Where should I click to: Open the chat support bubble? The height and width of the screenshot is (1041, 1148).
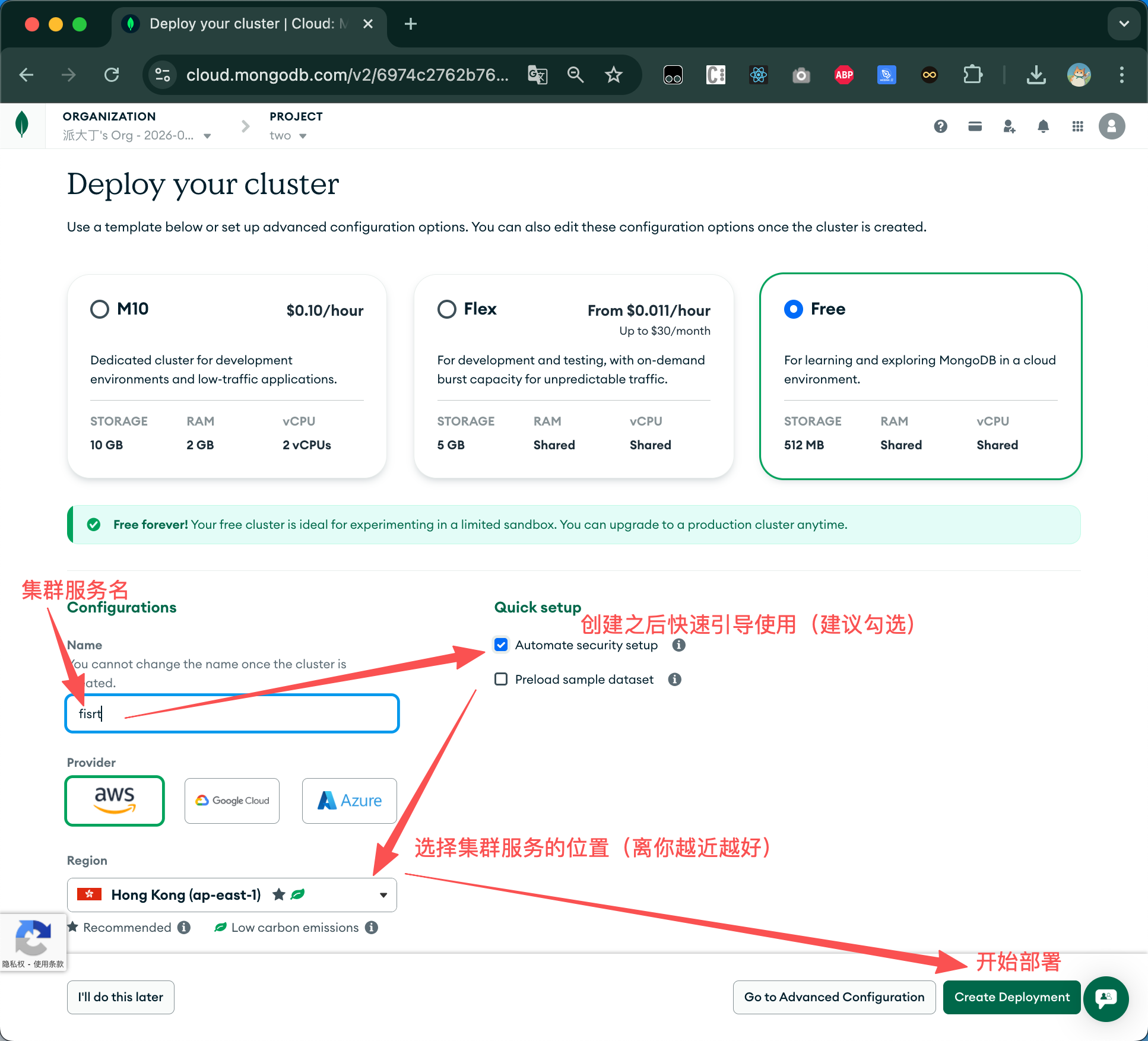click(x=1105, y=999)
